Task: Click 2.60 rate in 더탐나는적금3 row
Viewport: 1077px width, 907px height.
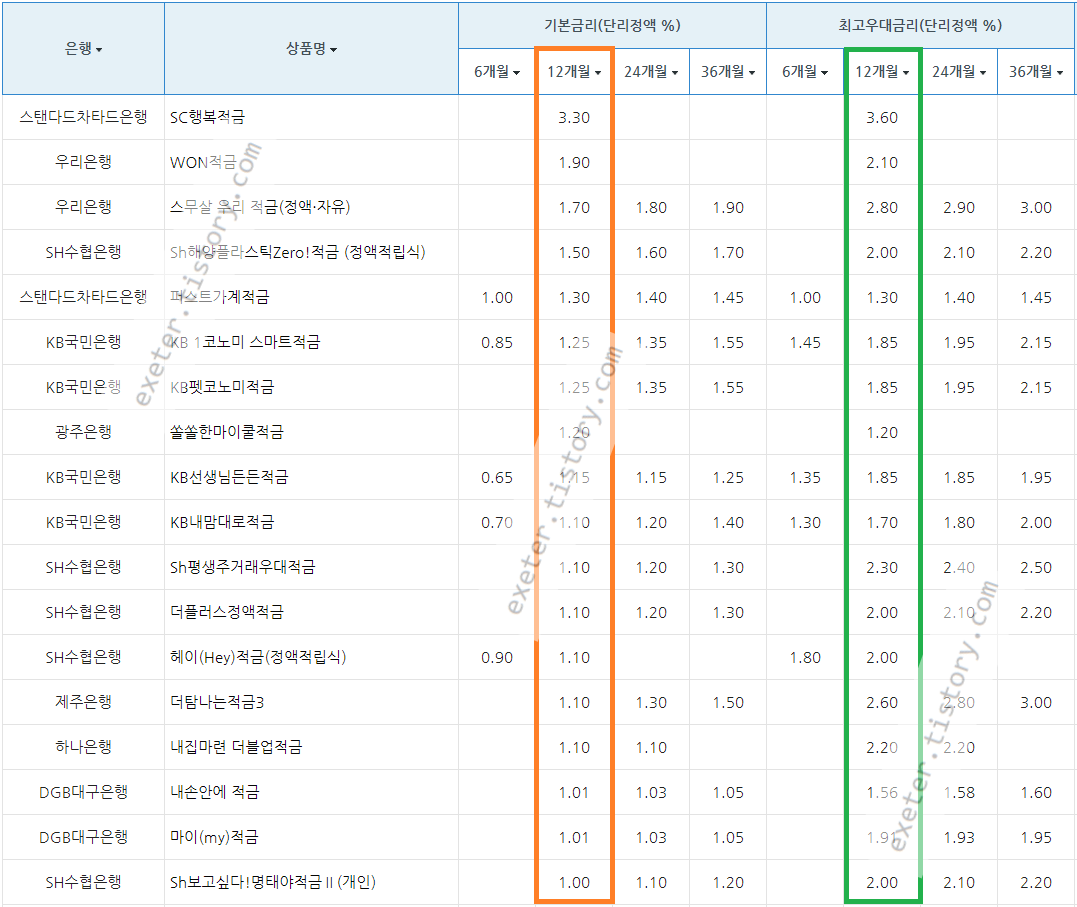Action: (881, 702)
